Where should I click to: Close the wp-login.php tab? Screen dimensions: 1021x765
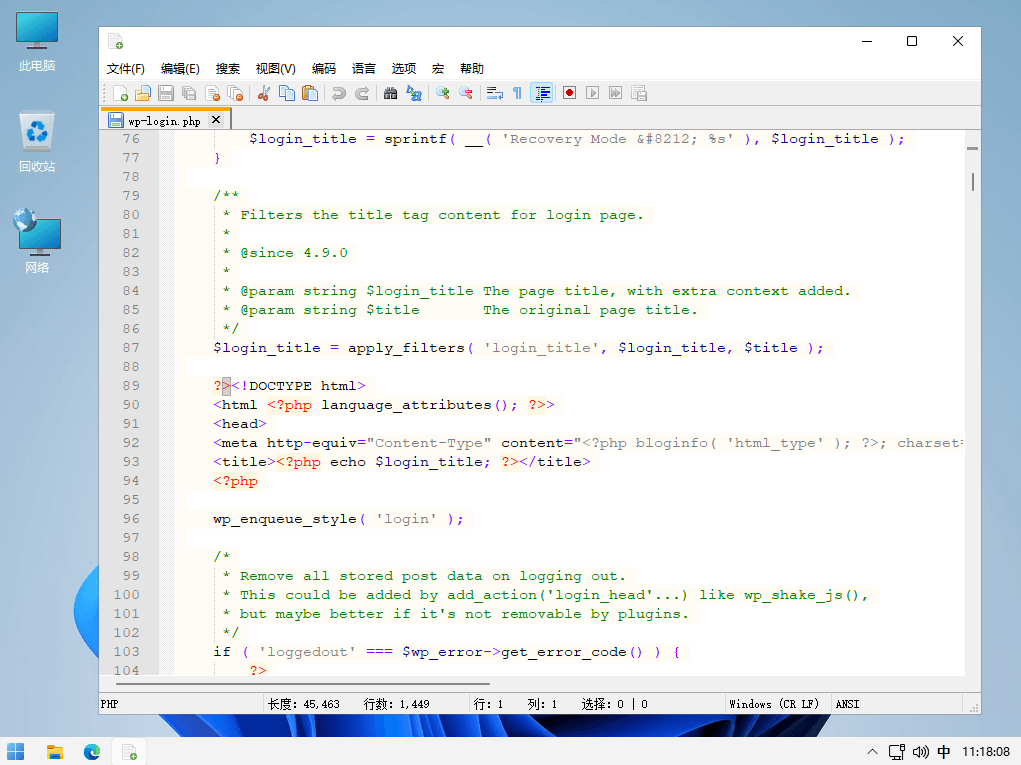coord(216,120)
